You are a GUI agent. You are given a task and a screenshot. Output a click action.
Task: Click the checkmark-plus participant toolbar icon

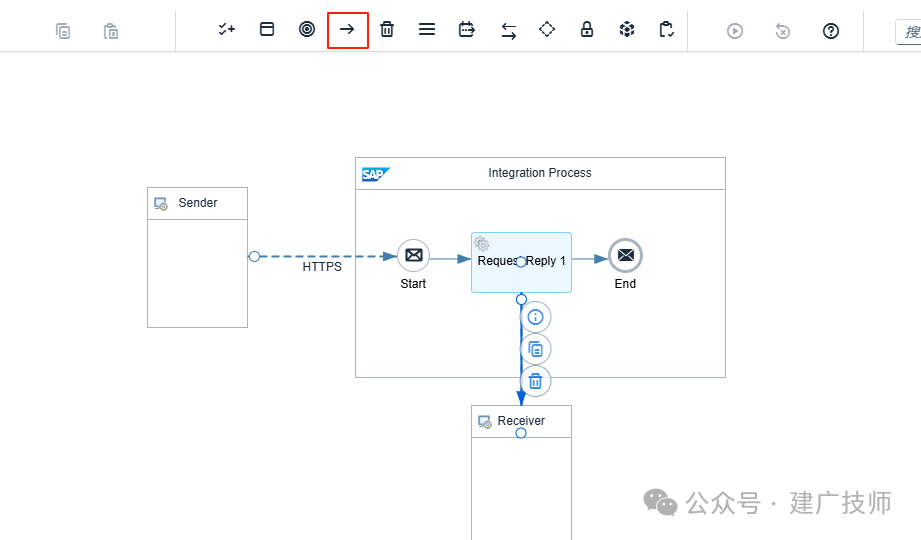227,29
